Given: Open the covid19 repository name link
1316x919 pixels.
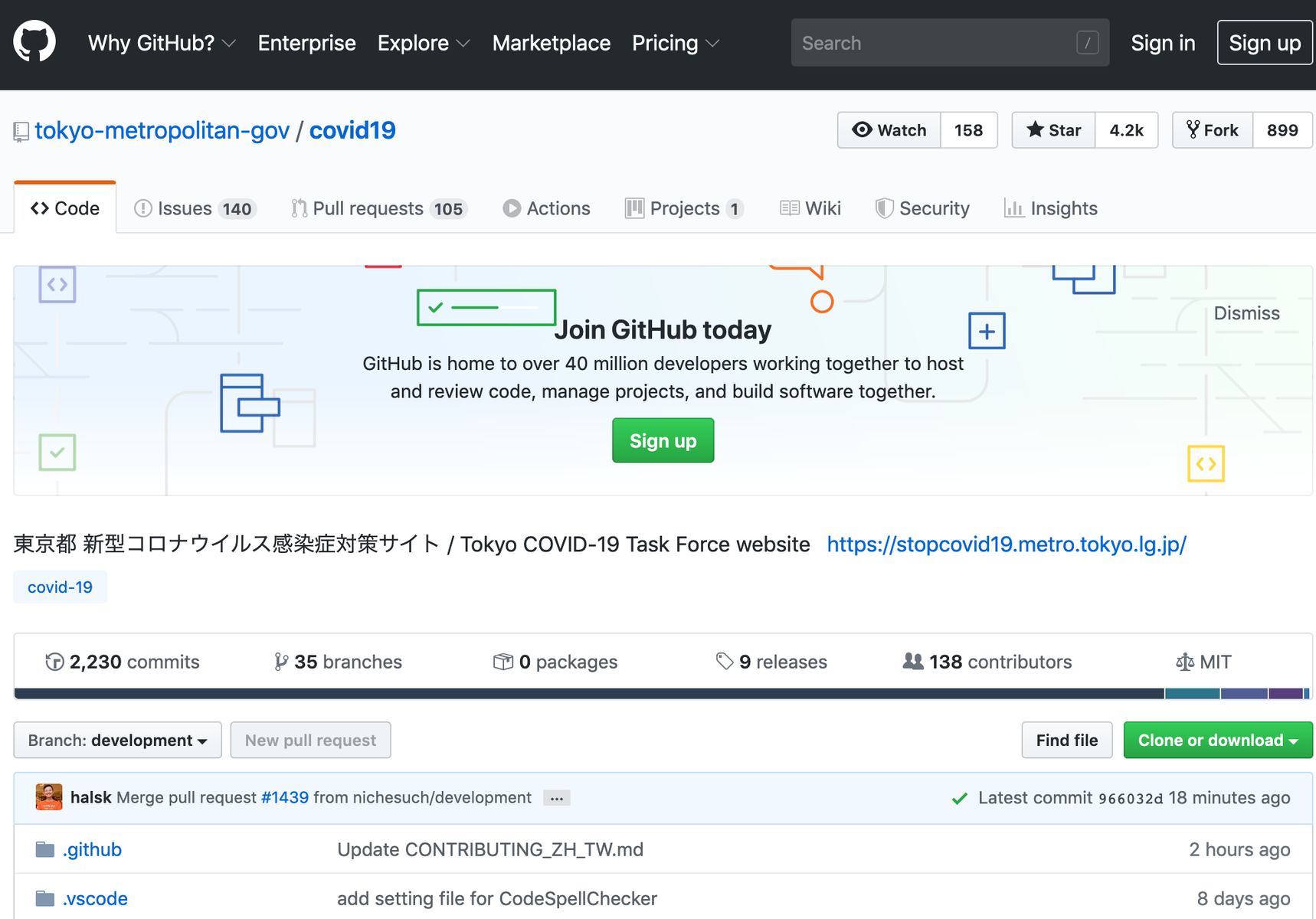Looking at the screenshot, I should pyautogui.click(x=352, y=130).
